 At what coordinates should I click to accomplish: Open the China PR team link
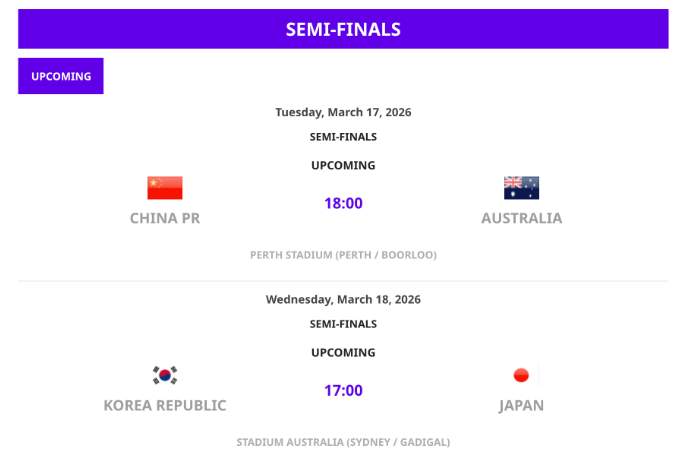tap(165, 218)
